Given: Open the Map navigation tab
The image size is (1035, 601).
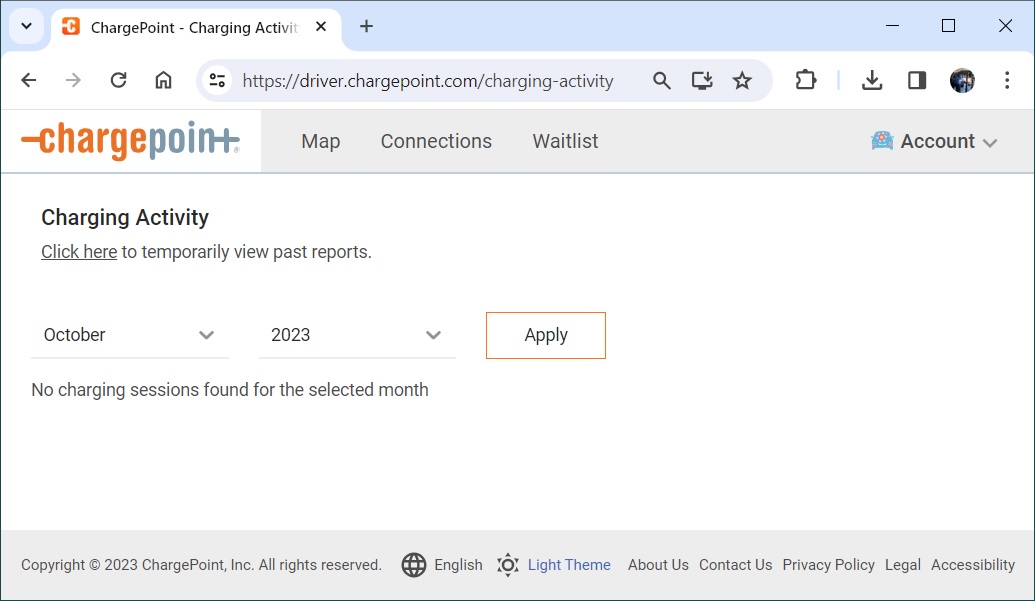Looking at the screenshot, I should (320, 142).
